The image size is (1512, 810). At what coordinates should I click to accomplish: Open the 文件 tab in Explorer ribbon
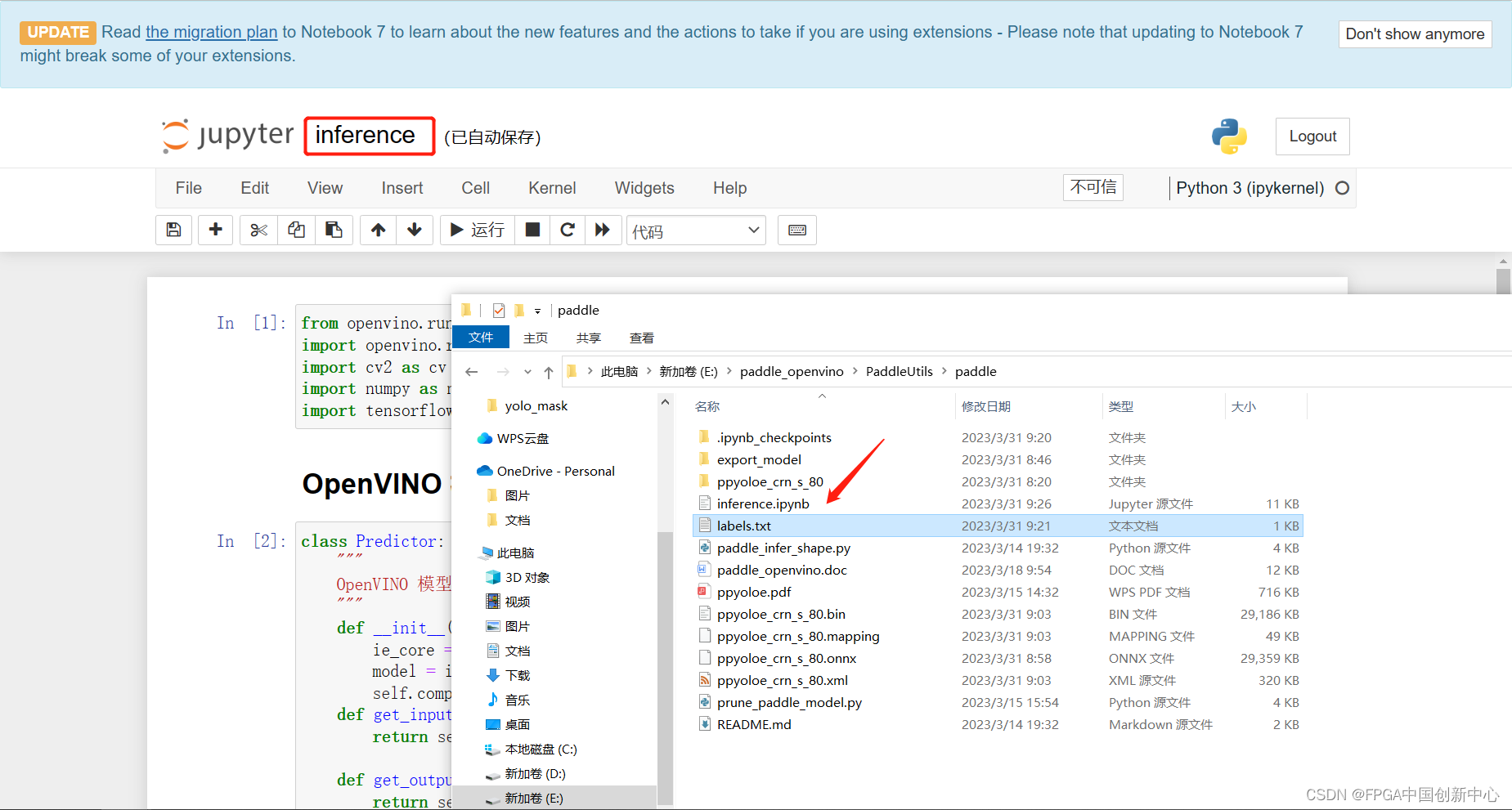point(481,338)
